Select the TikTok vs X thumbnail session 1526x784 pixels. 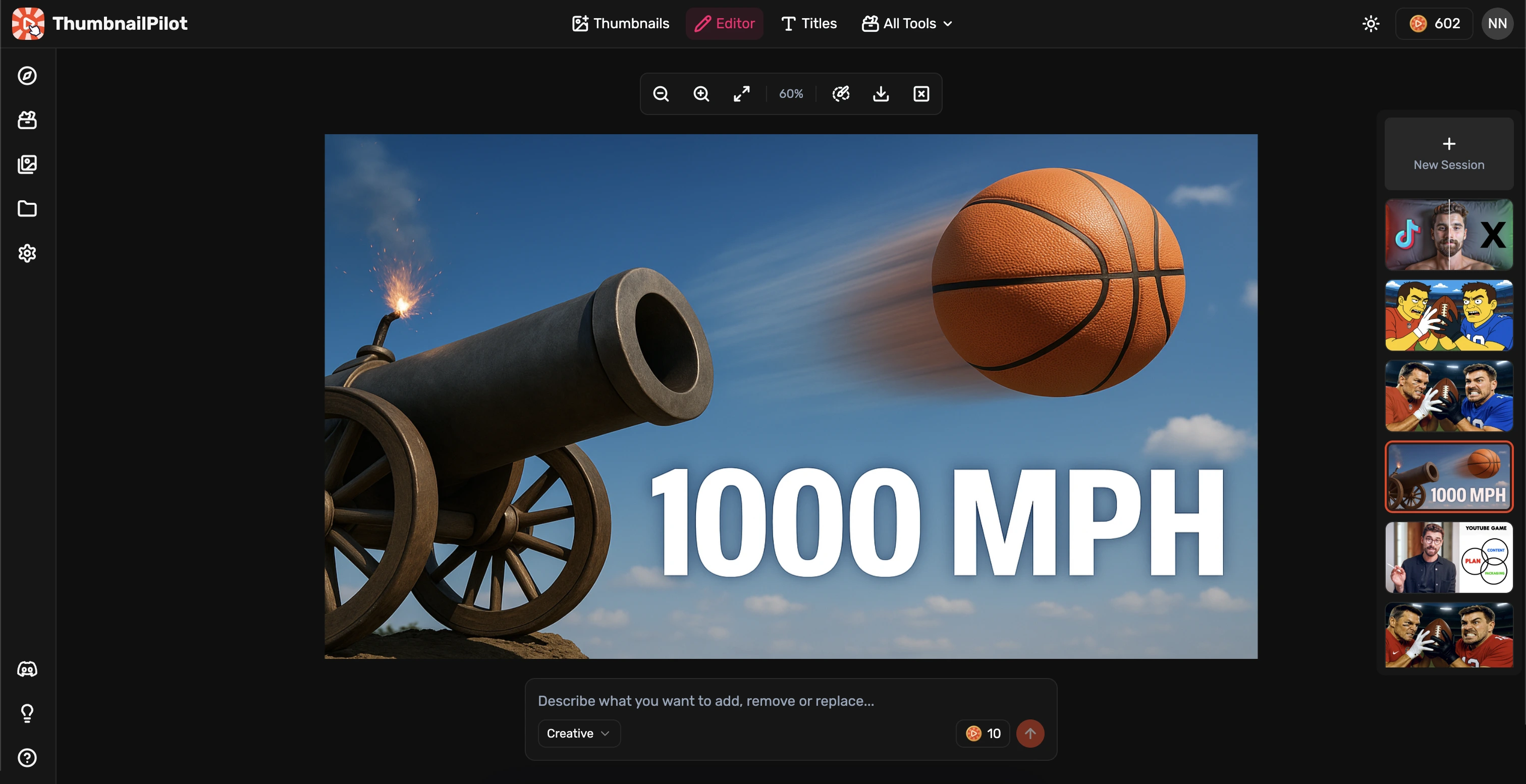(1449, 235)
